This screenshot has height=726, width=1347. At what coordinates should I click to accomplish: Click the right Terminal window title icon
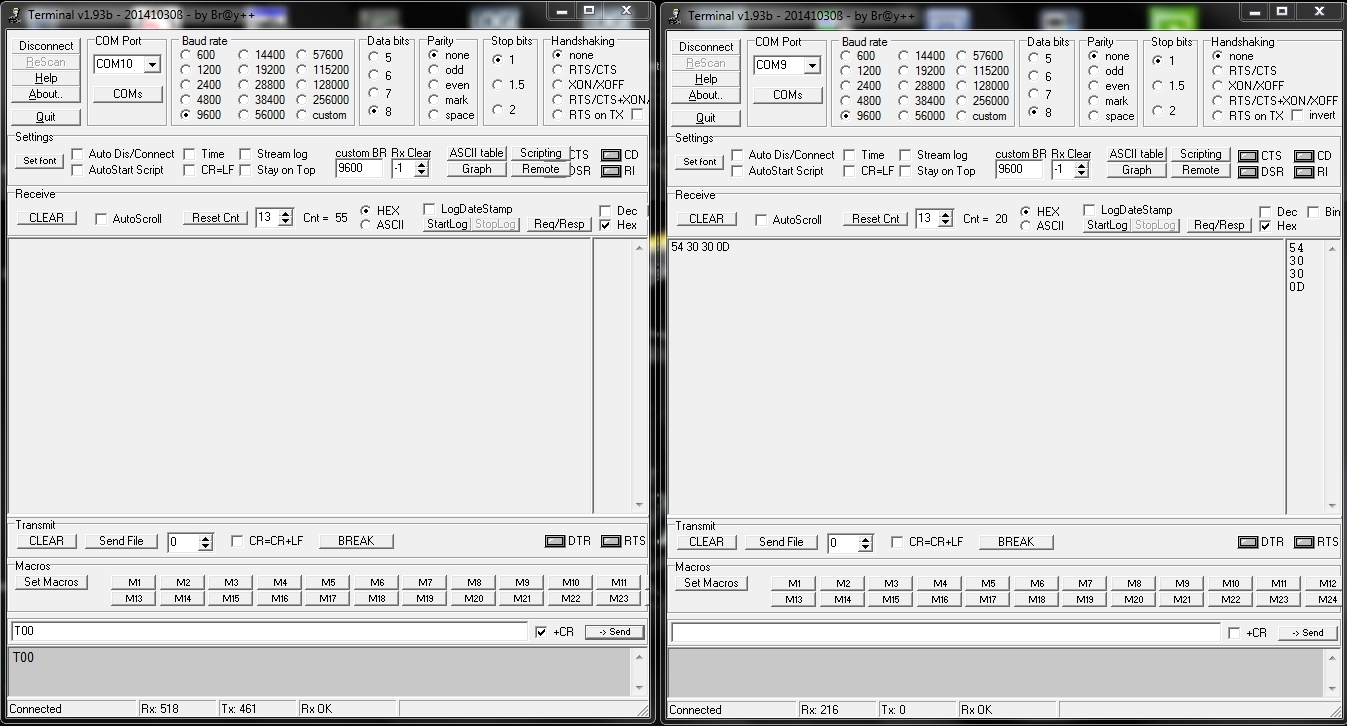tap(675, 15)
